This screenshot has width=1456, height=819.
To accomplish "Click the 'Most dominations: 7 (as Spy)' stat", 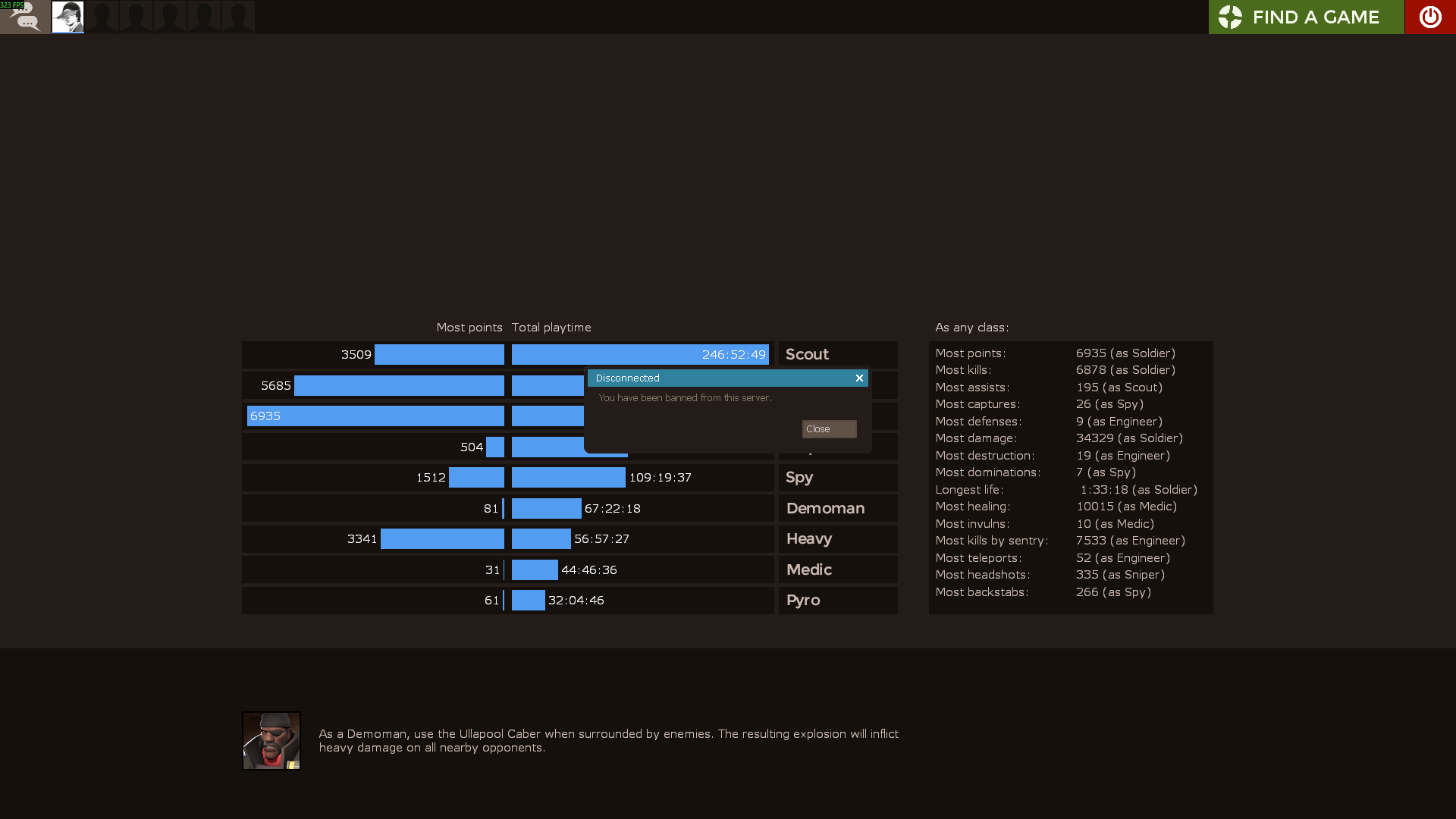I will pyautogui.click(x=1036, y=472).
